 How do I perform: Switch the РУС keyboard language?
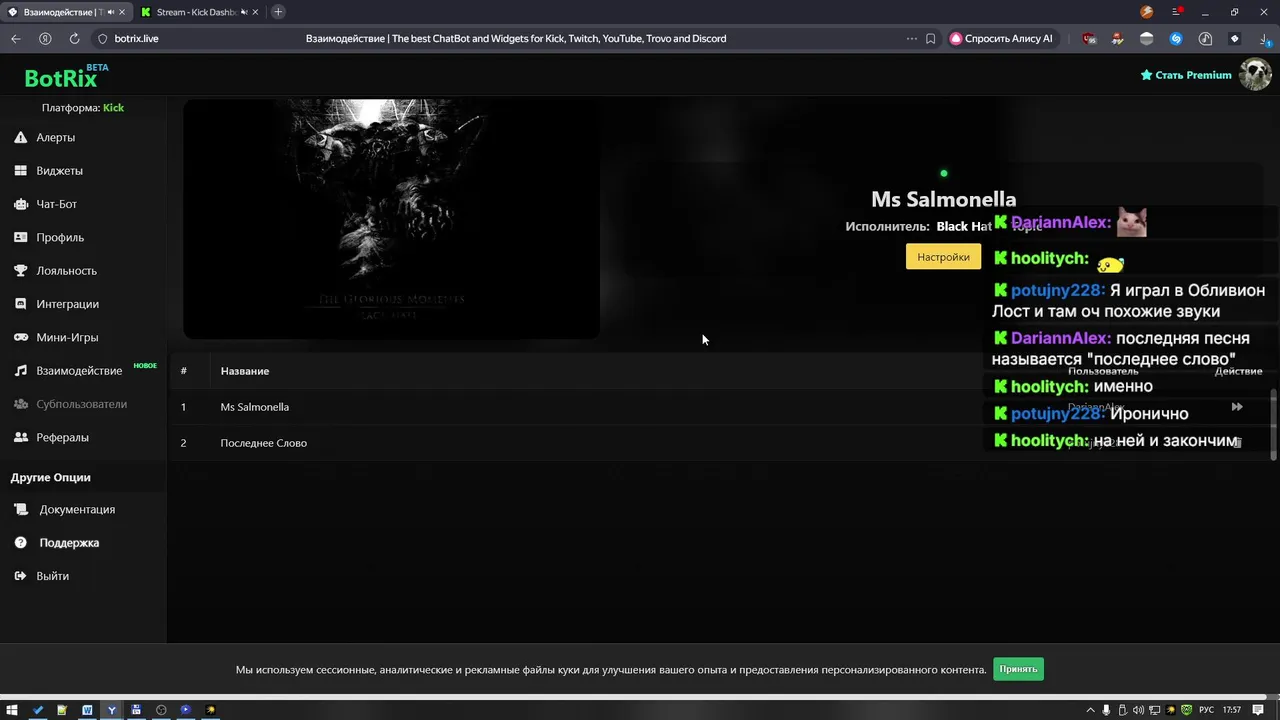click(x=1206, y=710)
